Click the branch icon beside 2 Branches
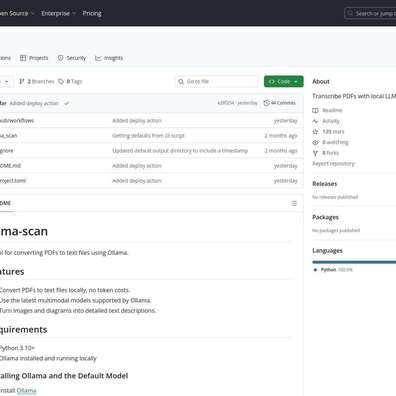The image size is (396, 396). tap(22, 81)
